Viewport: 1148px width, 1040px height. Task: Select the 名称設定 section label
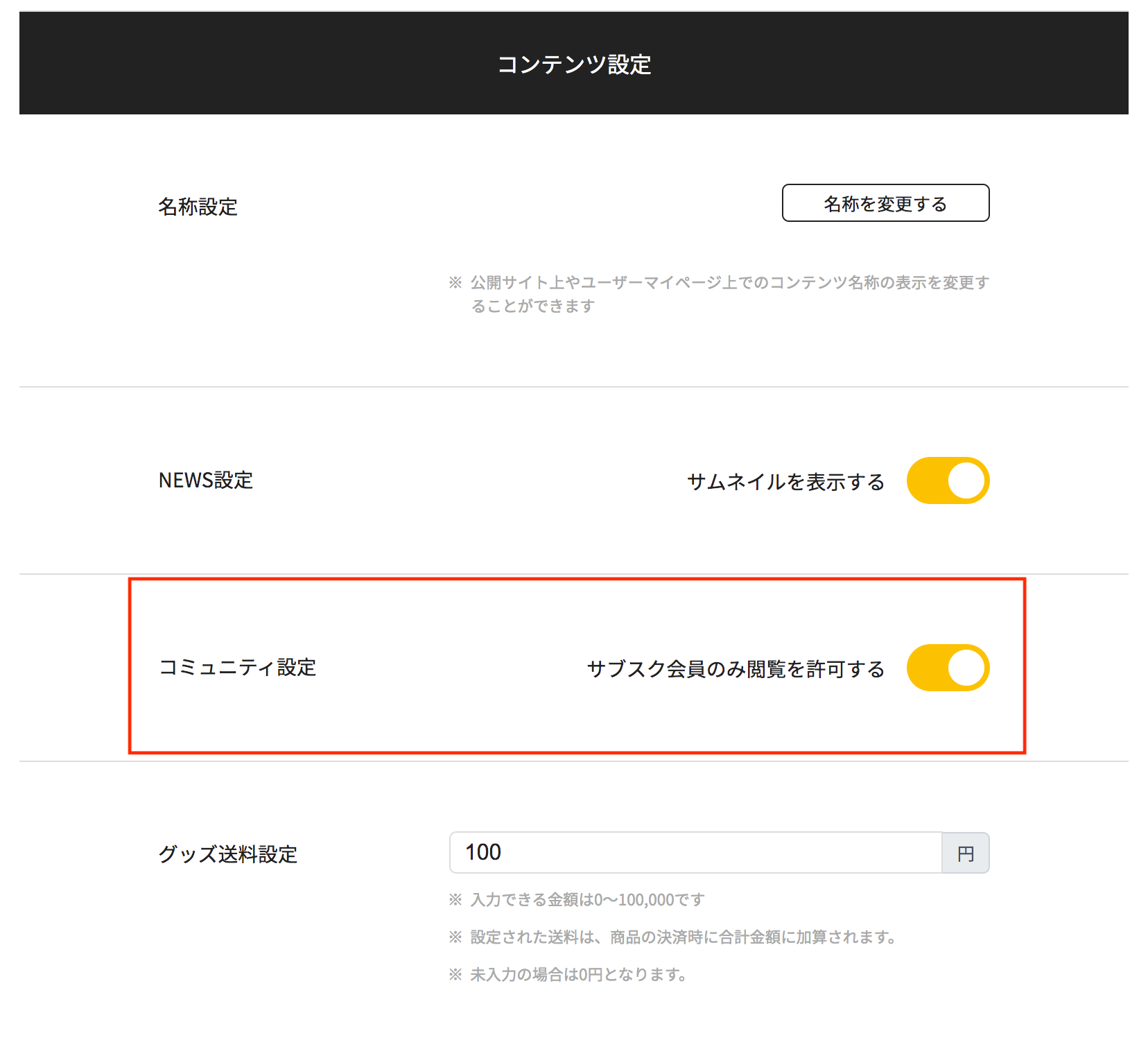(198, 207)
